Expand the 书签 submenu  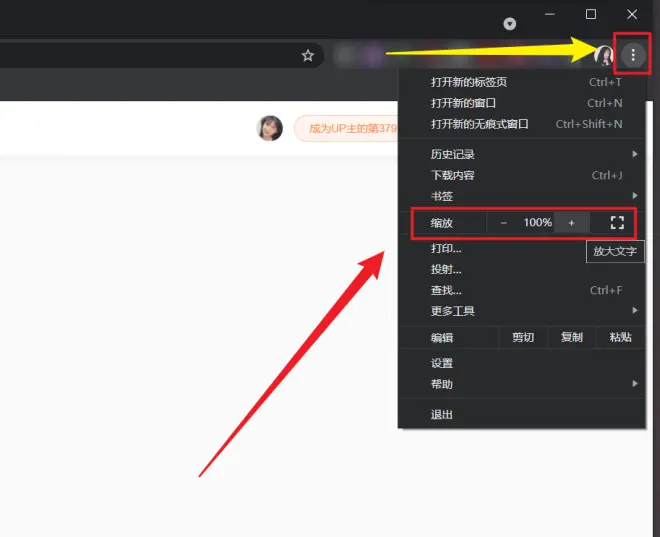point(522,196)
